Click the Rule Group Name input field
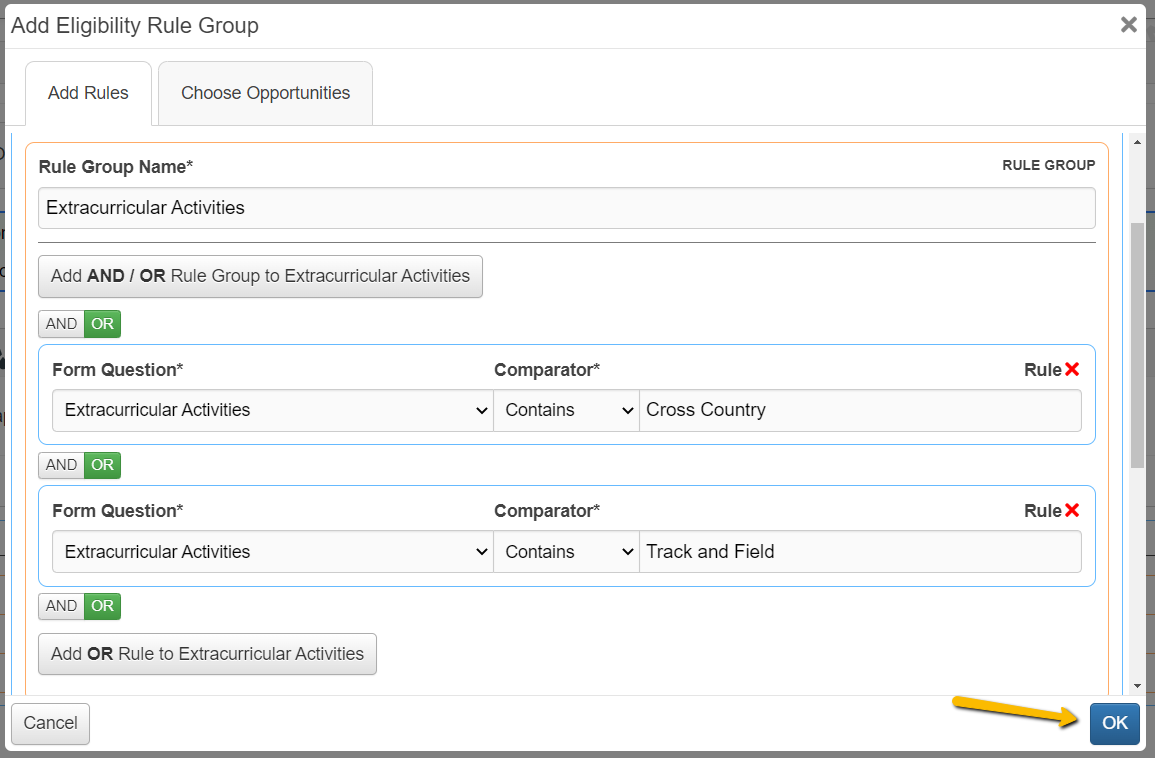This screenshot has height=758, width=1155. [x=566, y=208]
